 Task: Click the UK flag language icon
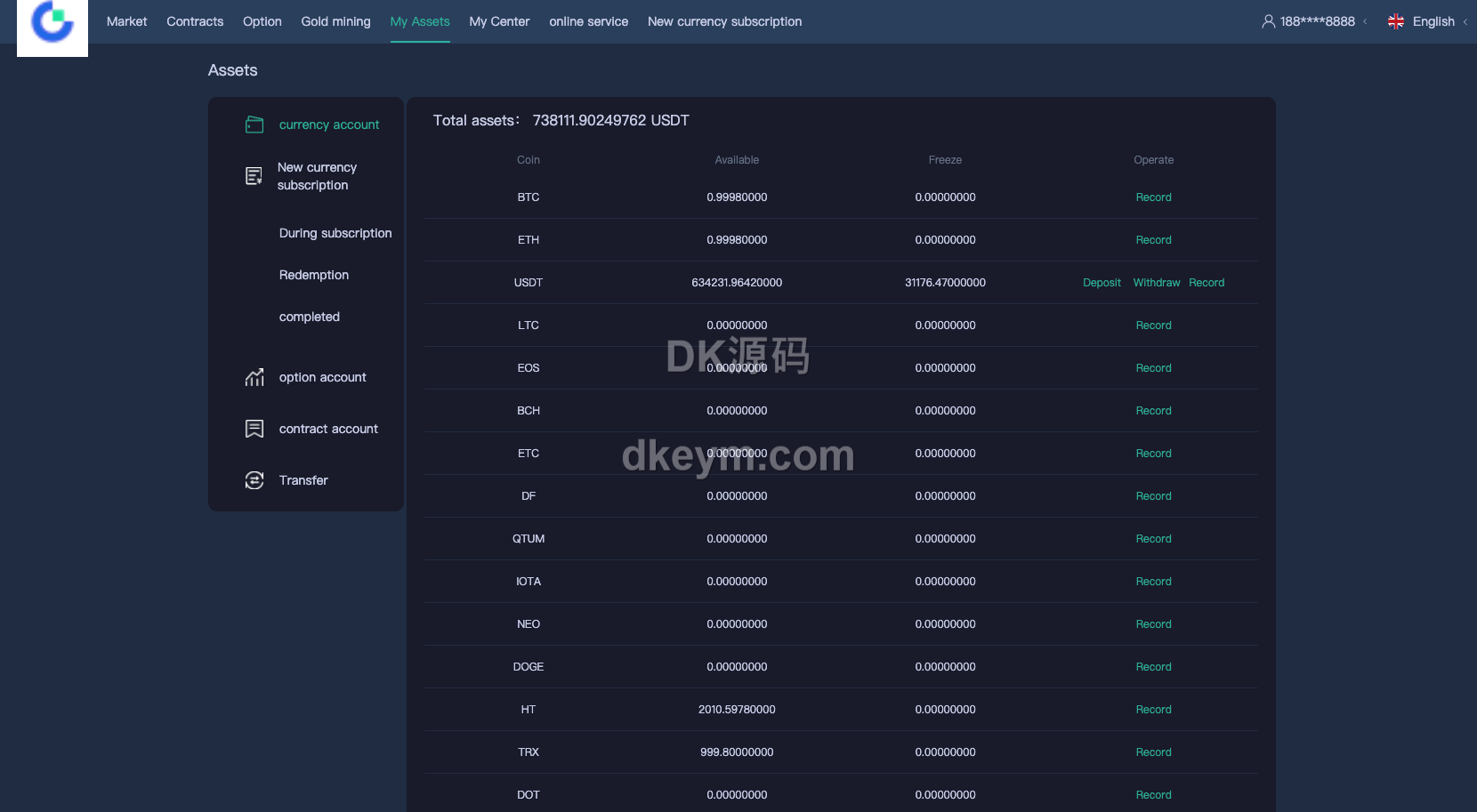[x=1395, y=21]
